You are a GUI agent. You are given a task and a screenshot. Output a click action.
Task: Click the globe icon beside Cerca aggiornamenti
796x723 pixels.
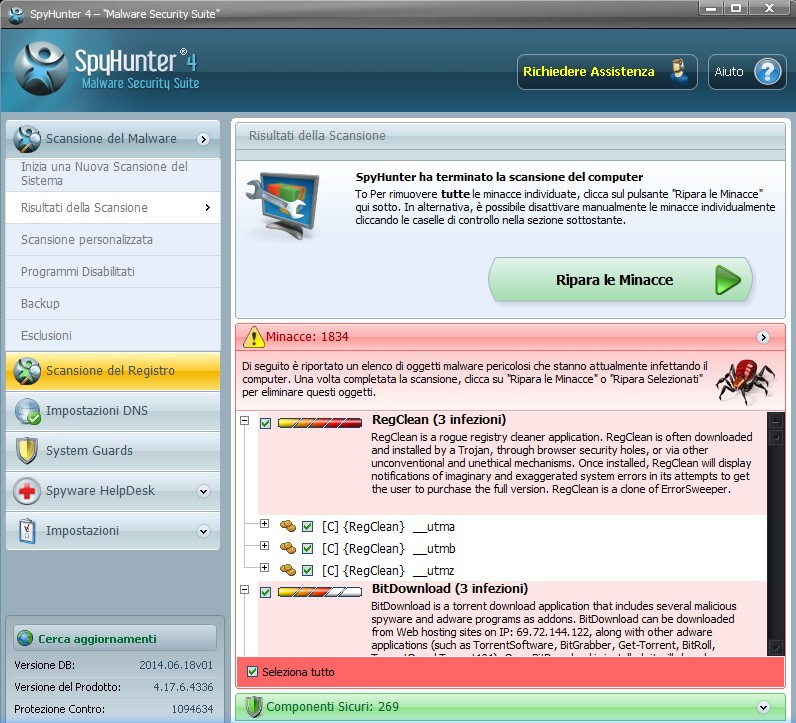click(25, 638)
